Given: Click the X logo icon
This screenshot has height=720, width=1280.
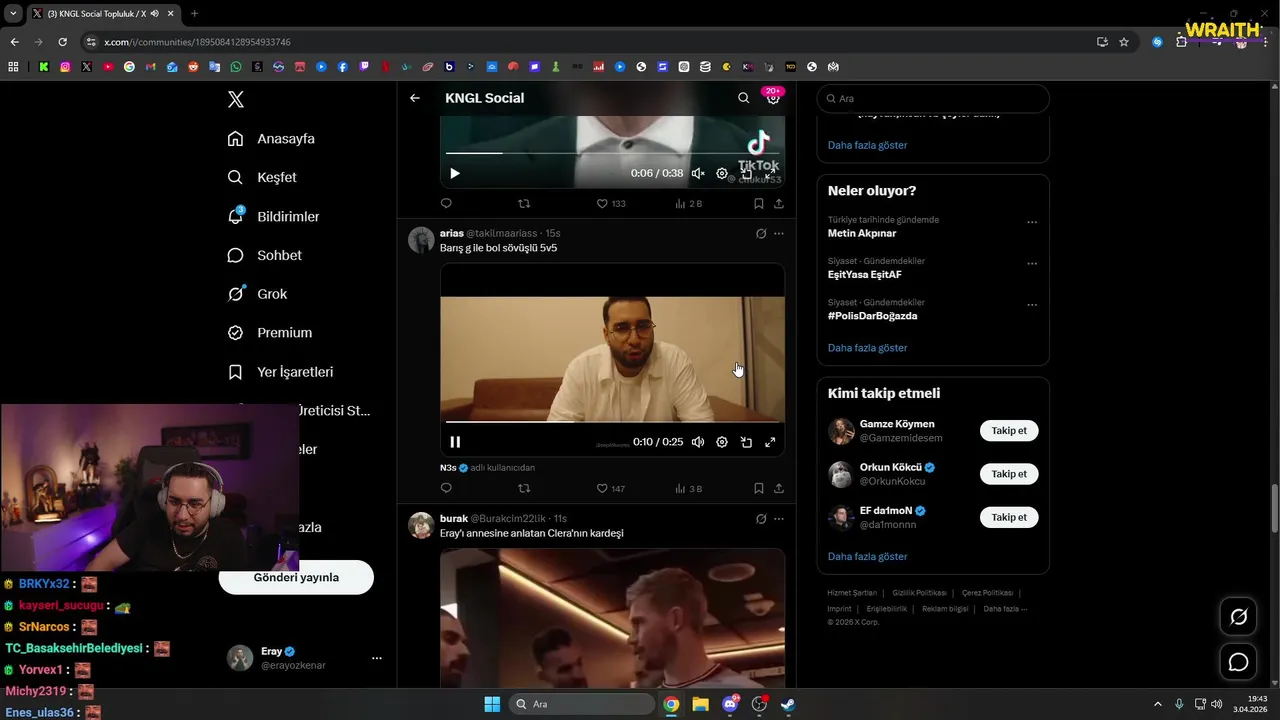Looking at the screenshot, I should 235,99.
